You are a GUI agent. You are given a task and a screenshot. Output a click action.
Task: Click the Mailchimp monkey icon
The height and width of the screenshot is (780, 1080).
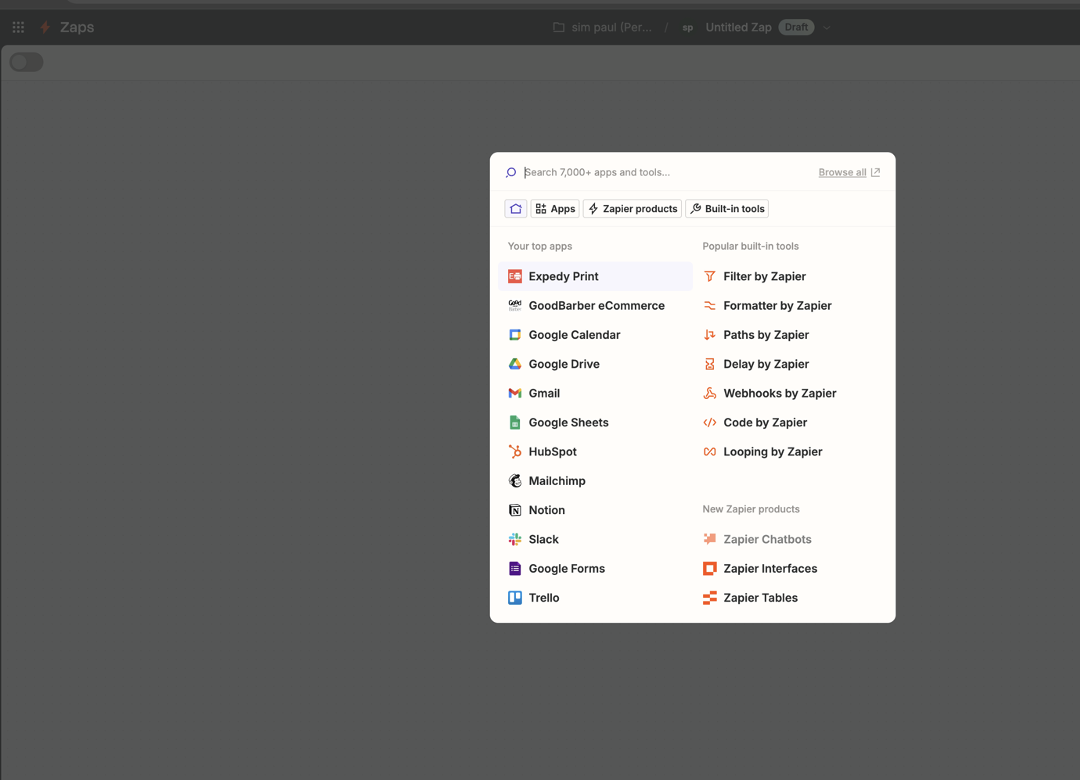pyautogui.click(x=515, y=481)
